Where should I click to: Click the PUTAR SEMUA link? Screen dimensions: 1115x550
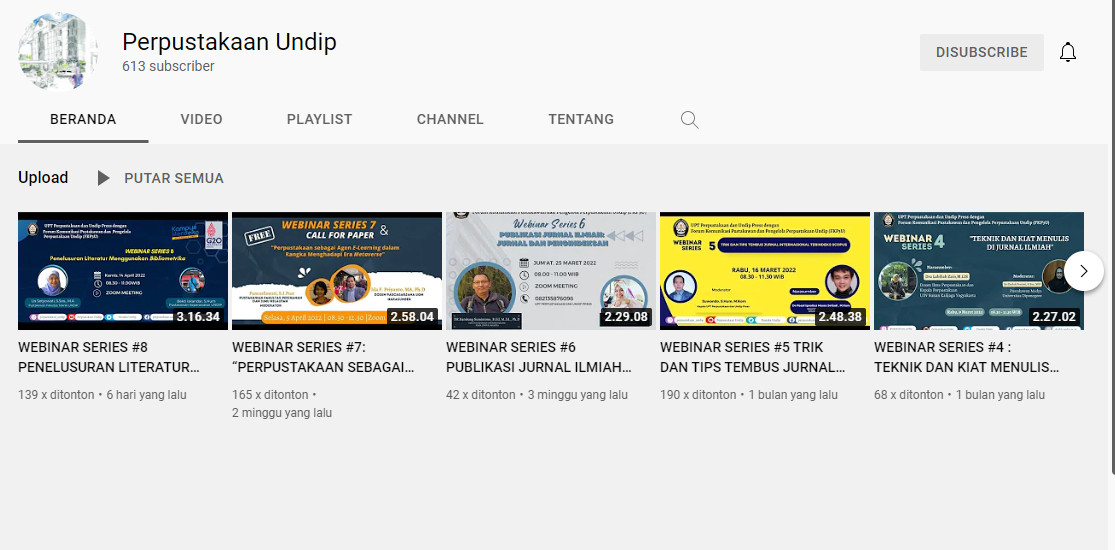[174, 179]
